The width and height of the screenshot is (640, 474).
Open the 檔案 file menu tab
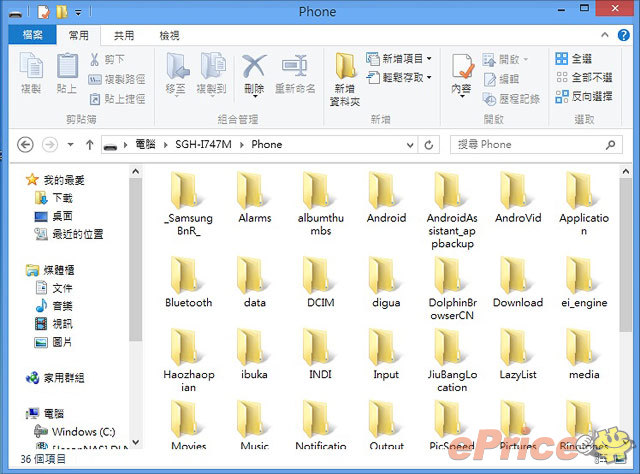31,35
